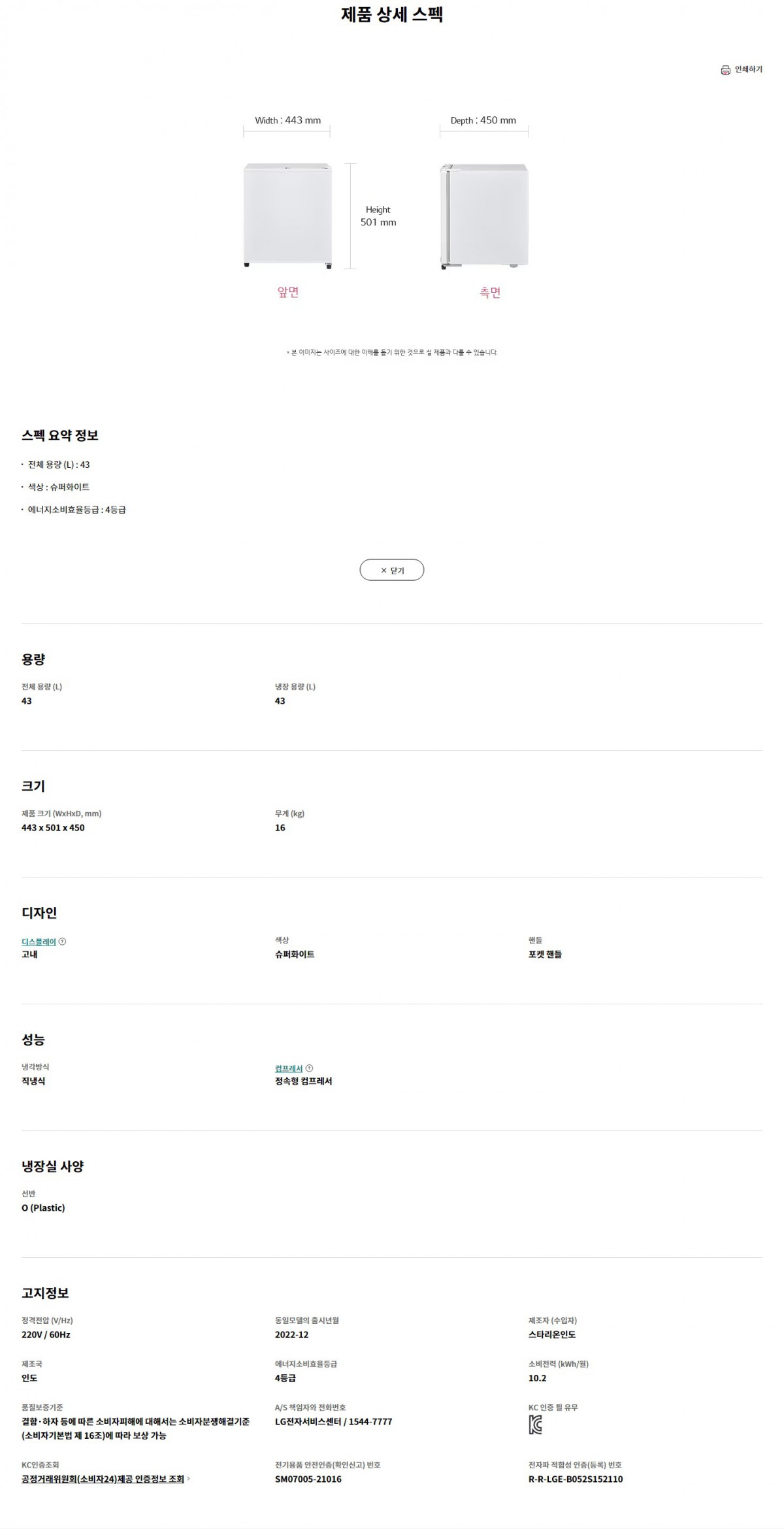This screenshot has width=784, height=1529.
Task: Click the 앞면 label under front image
Action: point(288,292)
